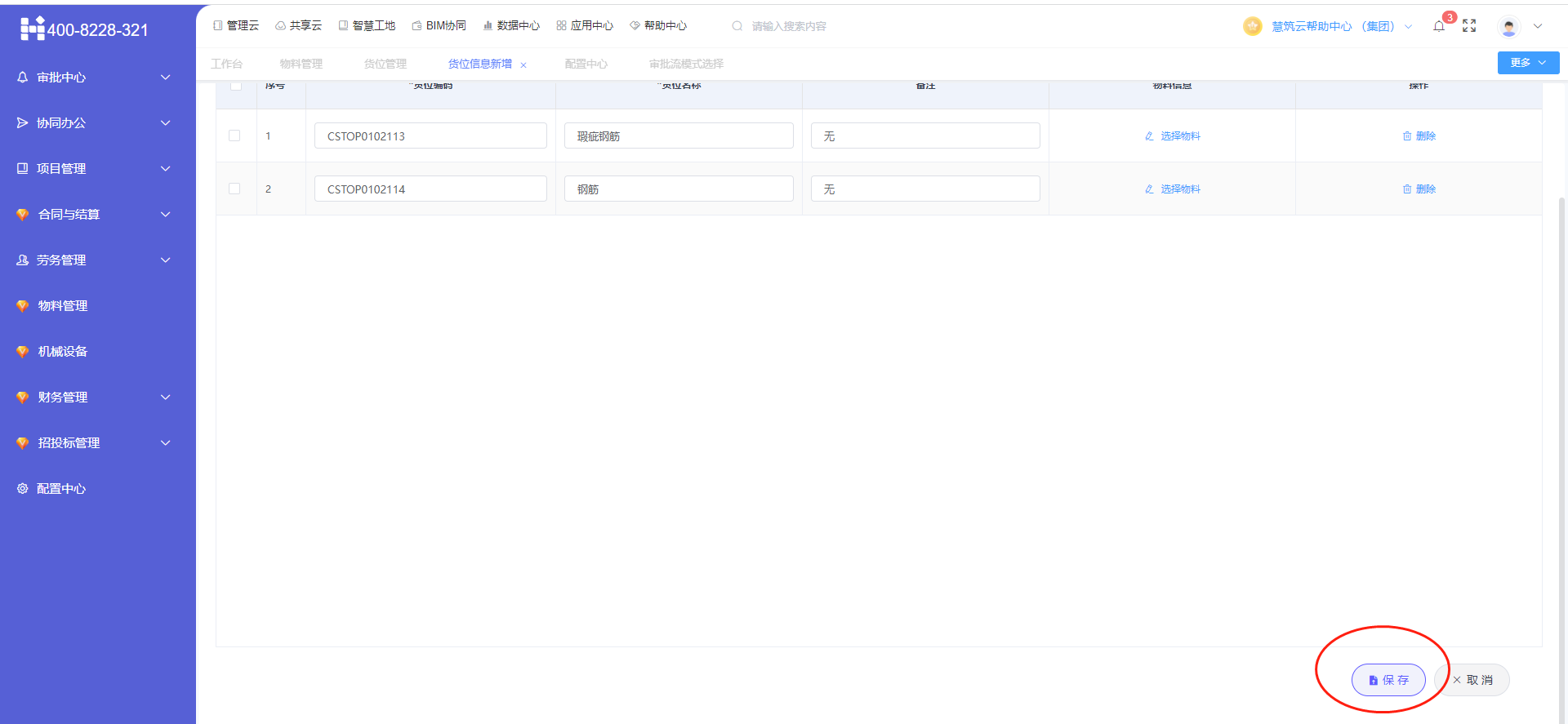The image size is (1568, 724).
Task: Click the 共享云 cloud icon
Action: pyautogui.click(x=280, y=25)
